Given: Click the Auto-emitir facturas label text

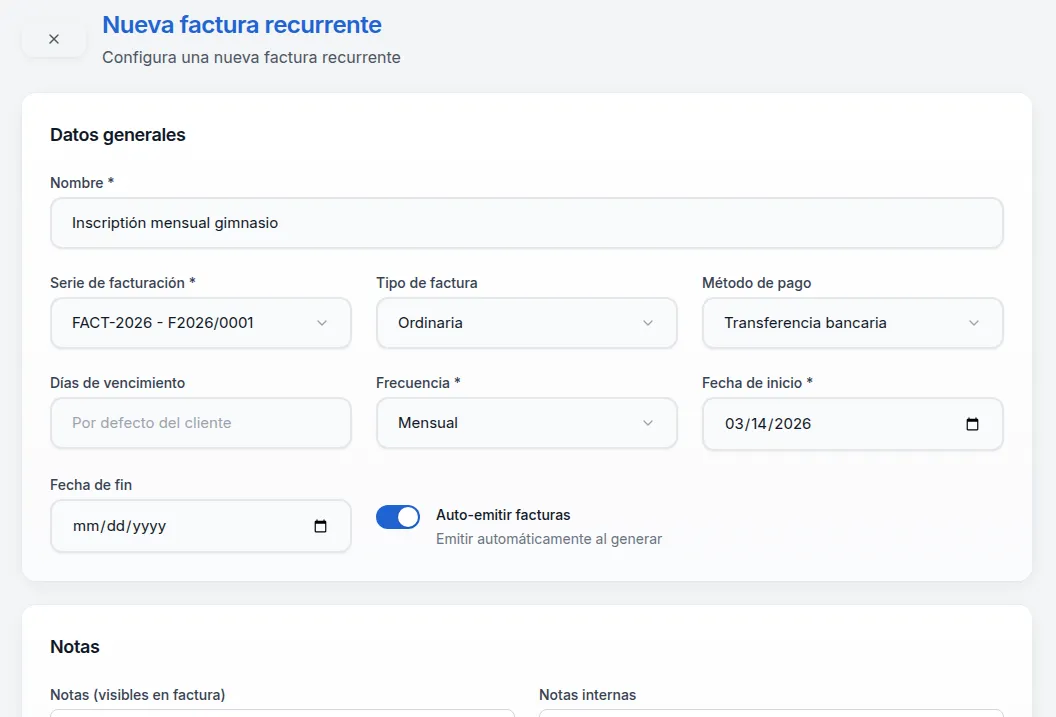Looking at the screenshot, I should pyautogui.click(x=503, y=515).
